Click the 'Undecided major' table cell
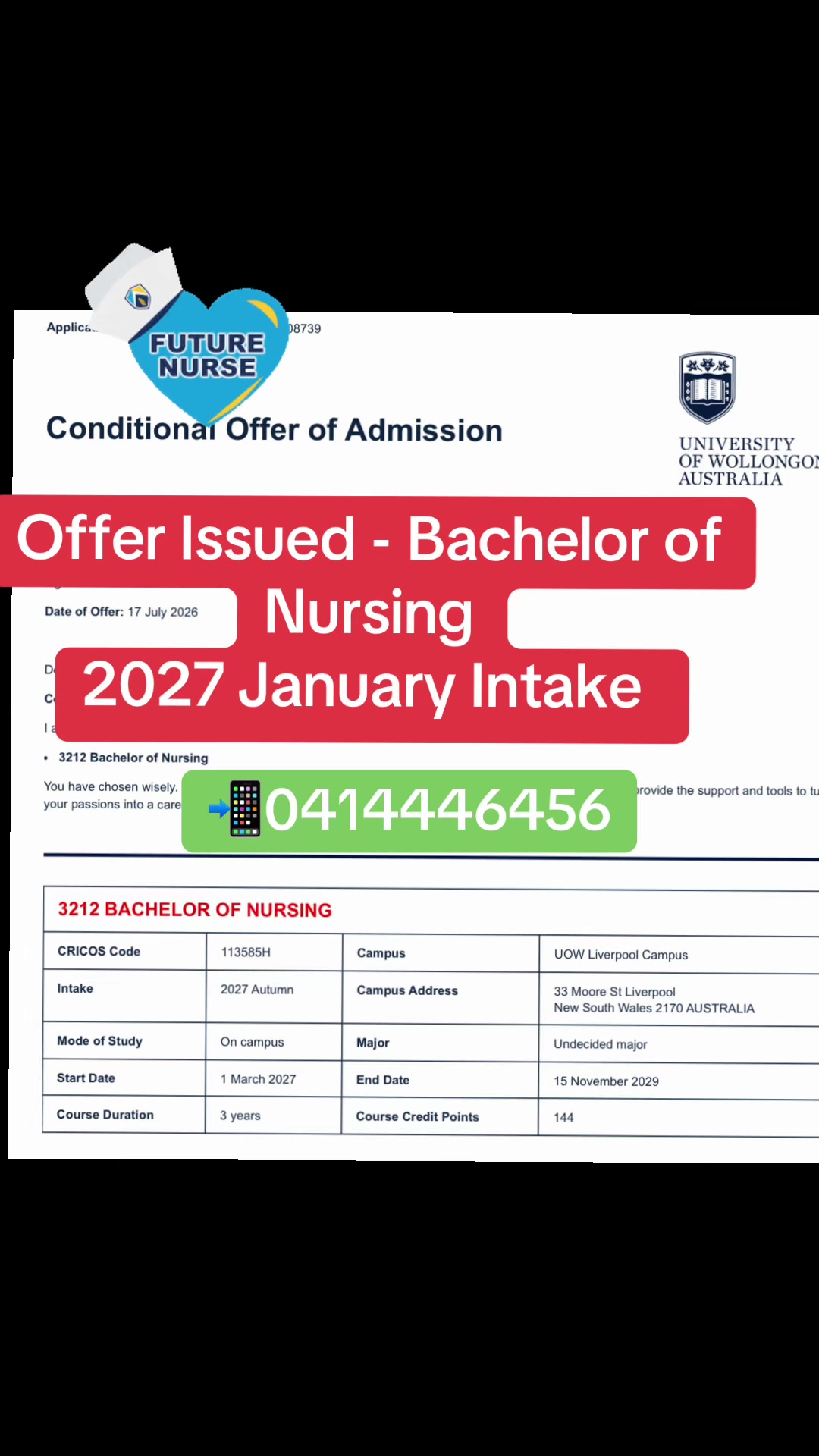Image resolution: width=819 pixels, height=1456 pixels. 601,1044
